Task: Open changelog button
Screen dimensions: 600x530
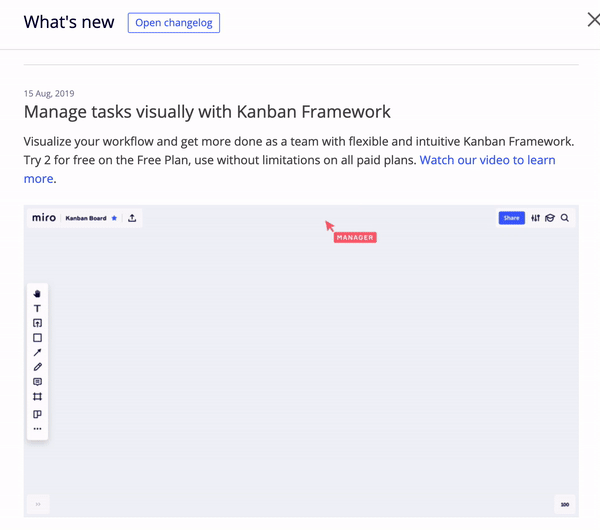Action: tap(174, 23)
